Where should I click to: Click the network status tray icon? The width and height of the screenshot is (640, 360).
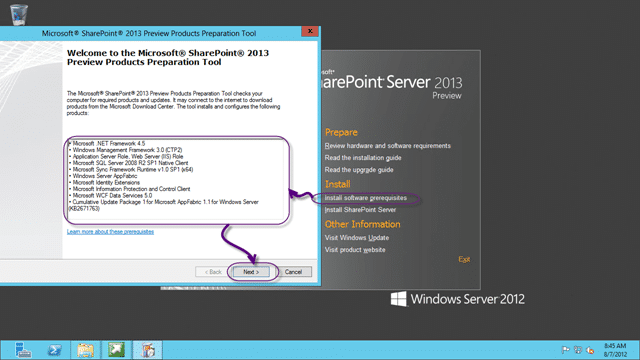(x=578, y=350)
